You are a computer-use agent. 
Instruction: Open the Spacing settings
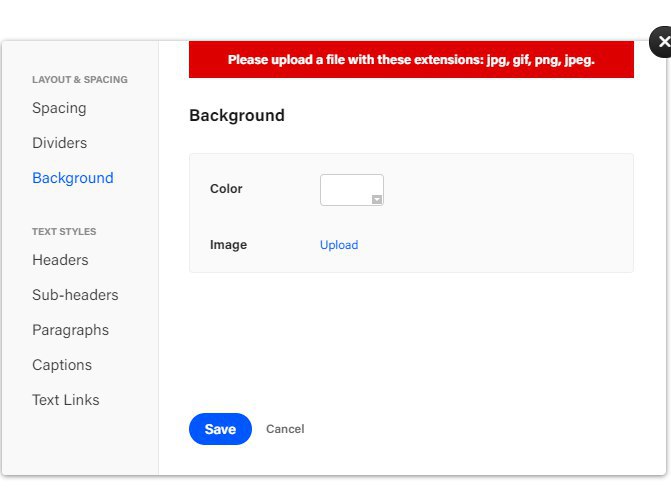(x=59, y=108)
